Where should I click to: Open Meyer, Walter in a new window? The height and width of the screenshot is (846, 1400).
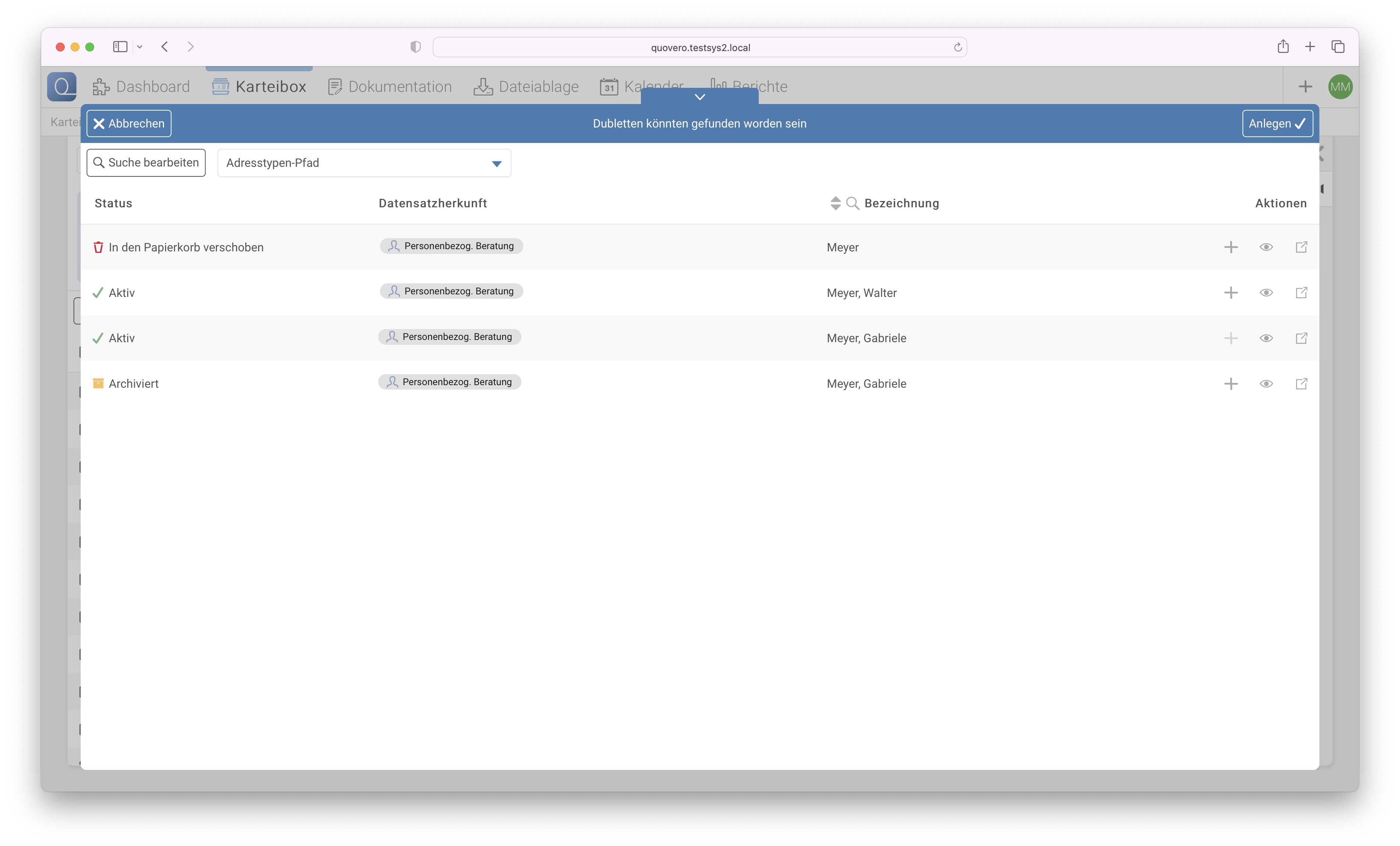point(1301,293)
